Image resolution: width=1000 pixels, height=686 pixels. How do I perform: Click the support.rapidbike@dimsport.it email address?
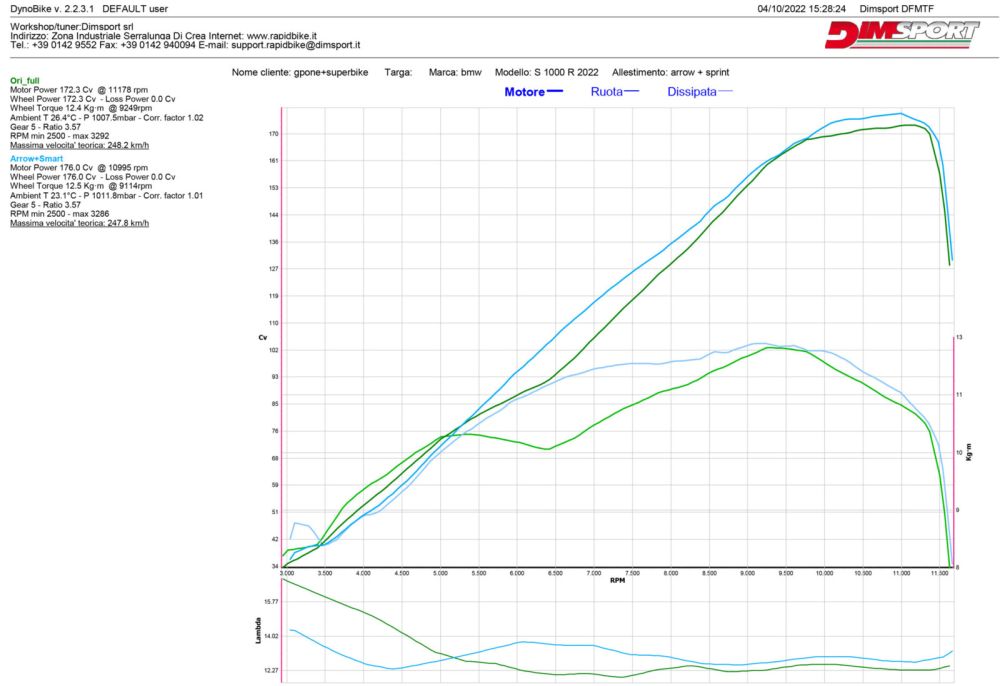tap(295, 45)
